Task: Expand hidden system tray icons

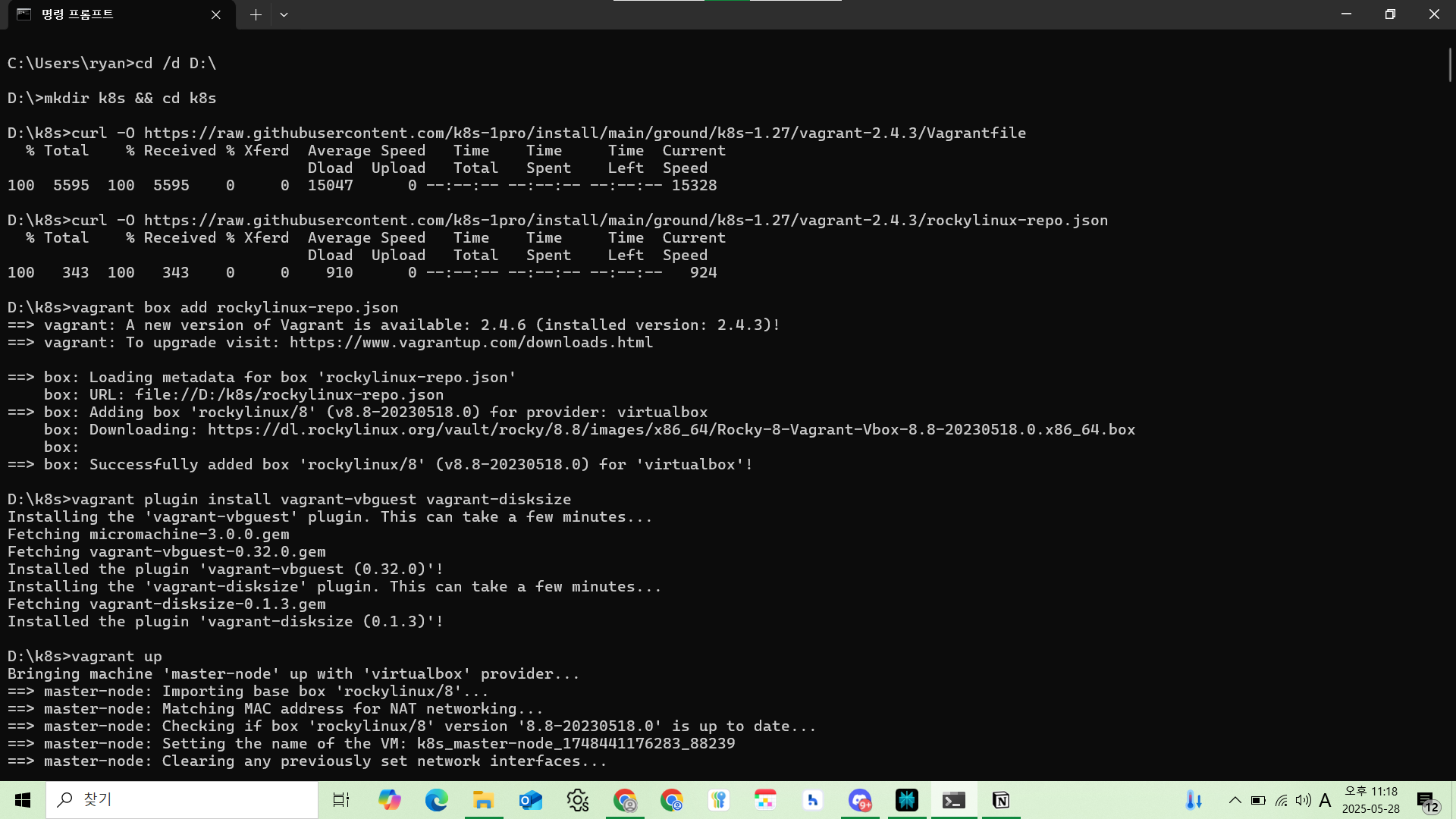Action: (1235, 800)
